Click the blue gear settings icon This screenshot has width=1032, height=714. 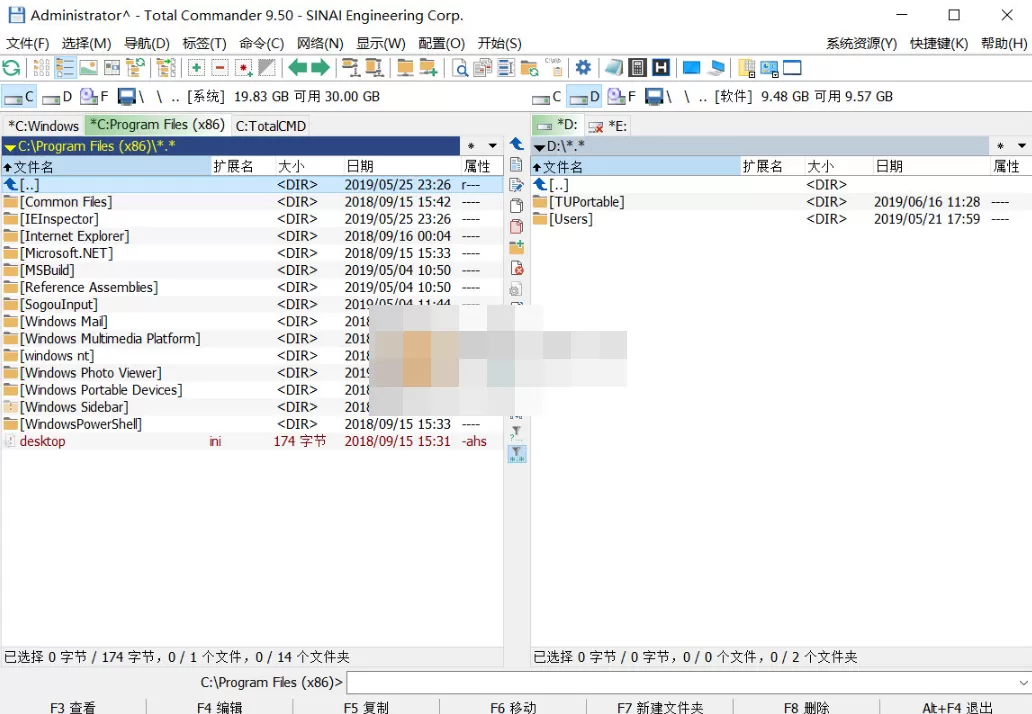pos(583,68)
